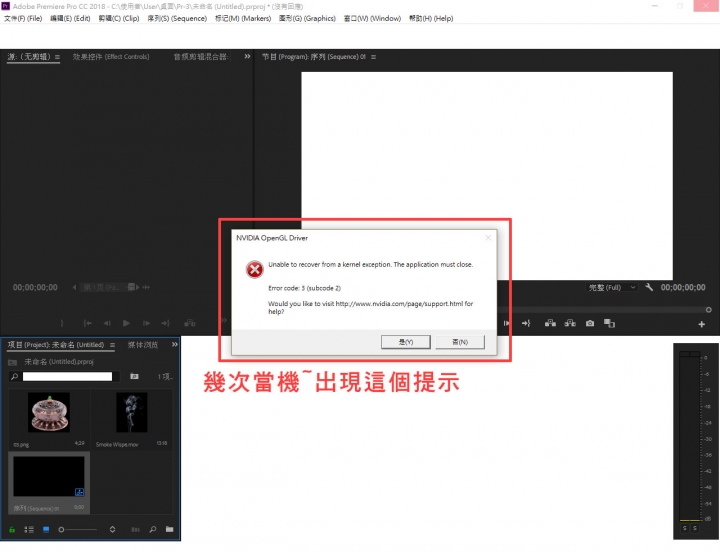
Task: Open the 編輯 (Edit) menu
Action: [70, 18]
